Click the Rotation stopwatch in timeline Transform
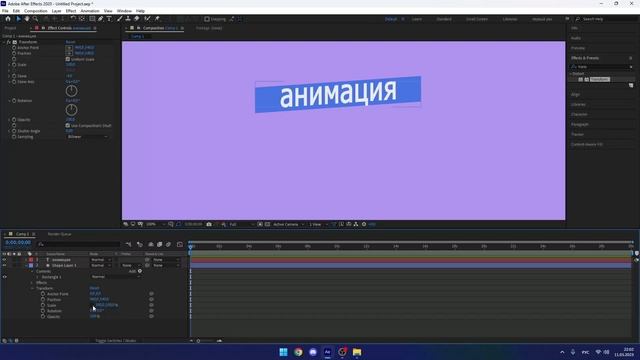The height and width of the screenshot is (360, 640). [43, 311]
